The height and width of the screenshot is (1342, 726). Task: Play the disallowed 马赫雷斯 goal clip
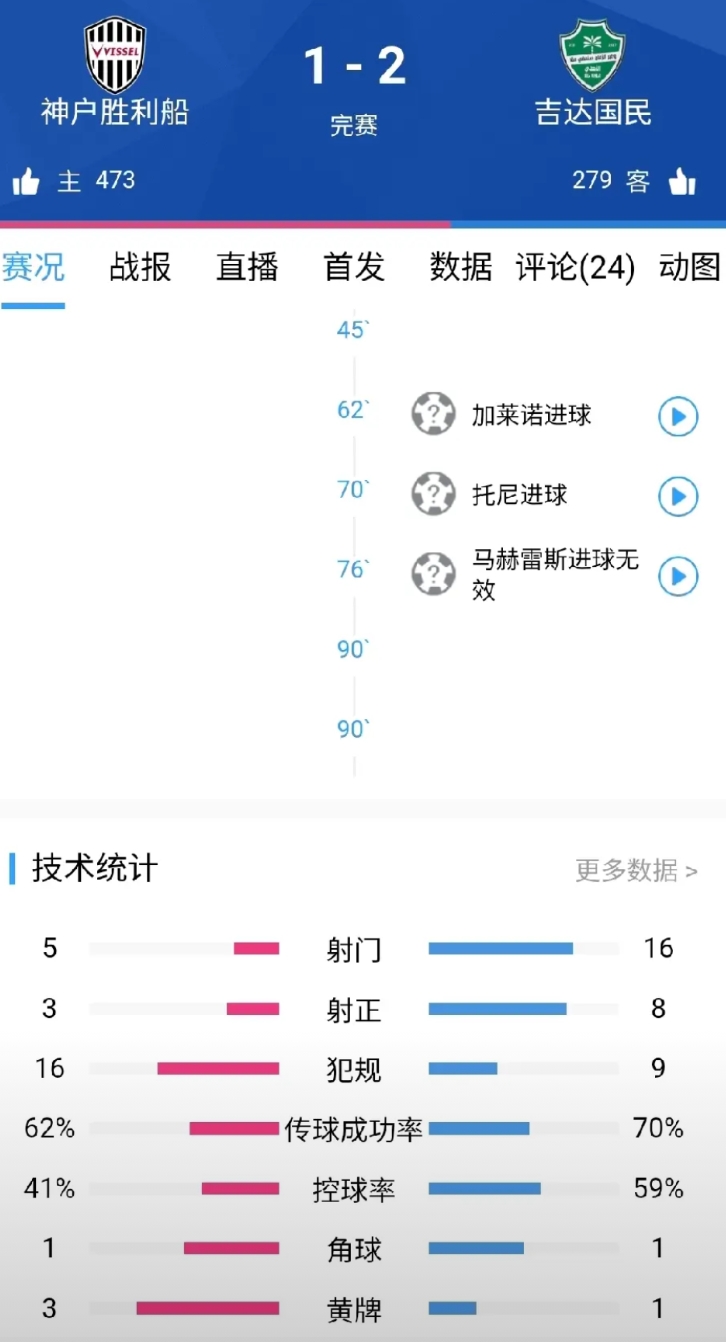pyautogui.click(x=677, y=576)
